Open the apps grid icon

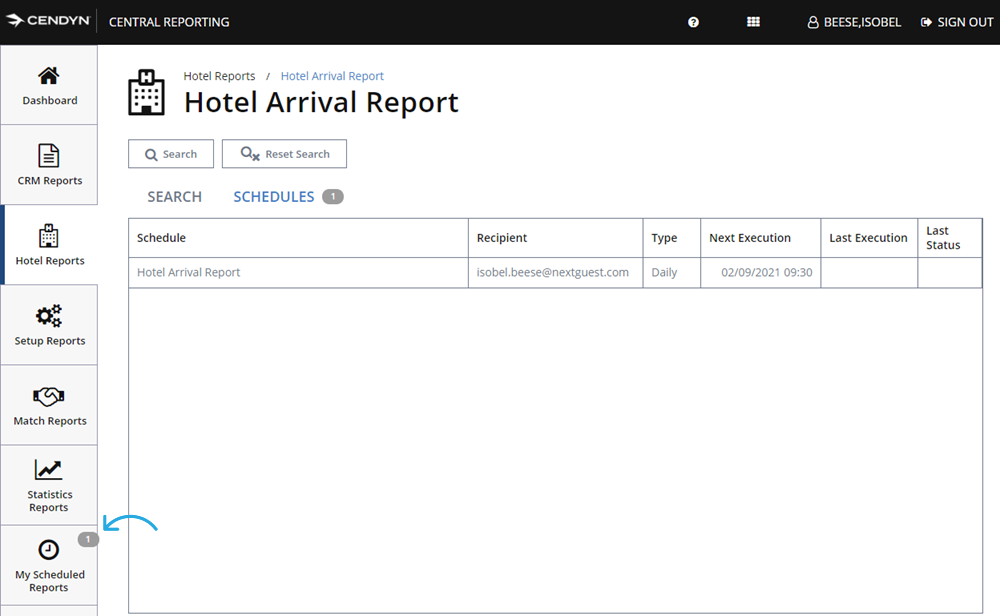tap(753, 22)
